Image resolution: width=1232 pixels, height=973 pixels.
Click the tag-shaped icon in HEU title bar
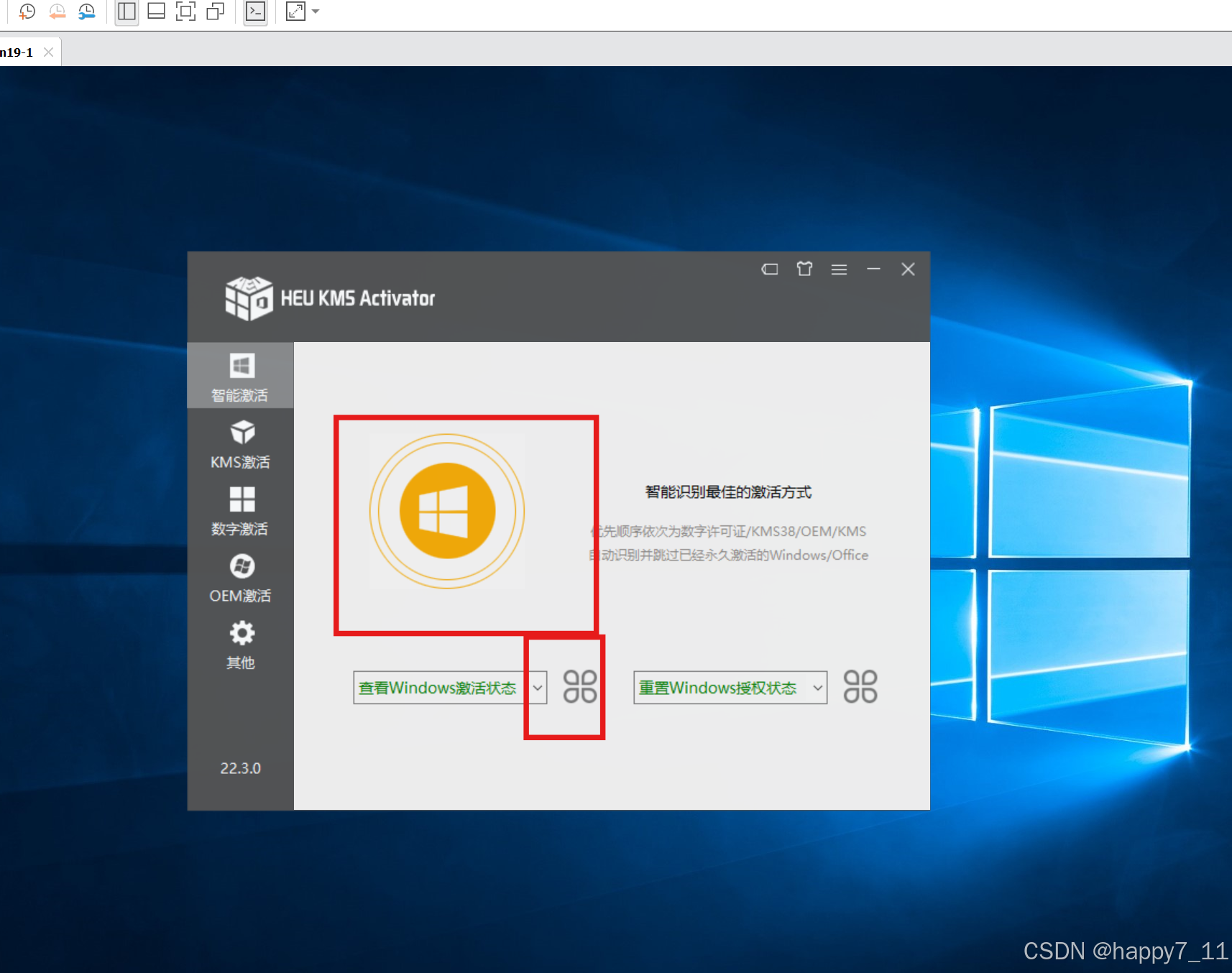tap(770, 269)
